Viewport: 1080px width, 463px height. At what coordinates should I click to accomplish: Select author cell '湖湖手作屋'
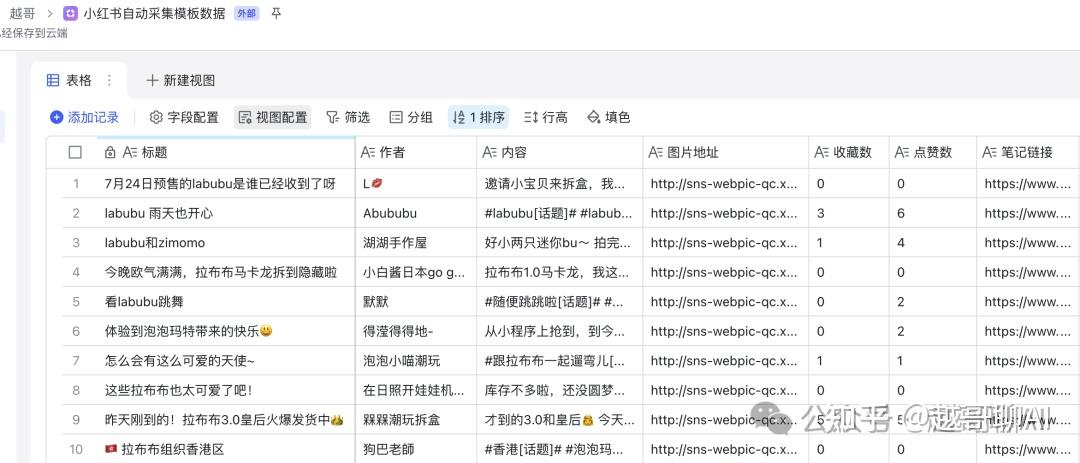[x=416, y=243]
